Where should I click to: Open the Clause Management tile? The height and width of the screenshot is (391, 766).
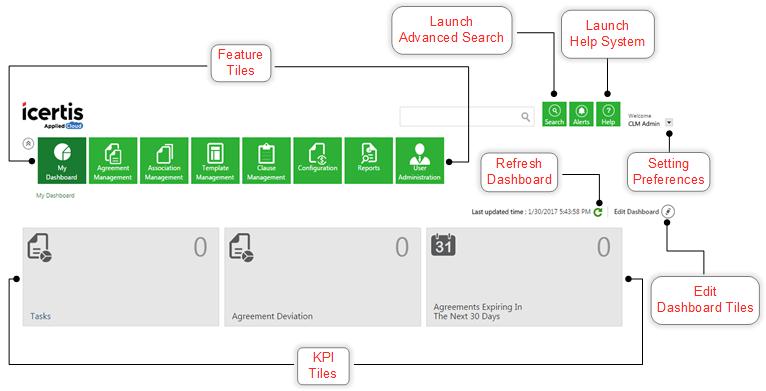tap(266, 160)
